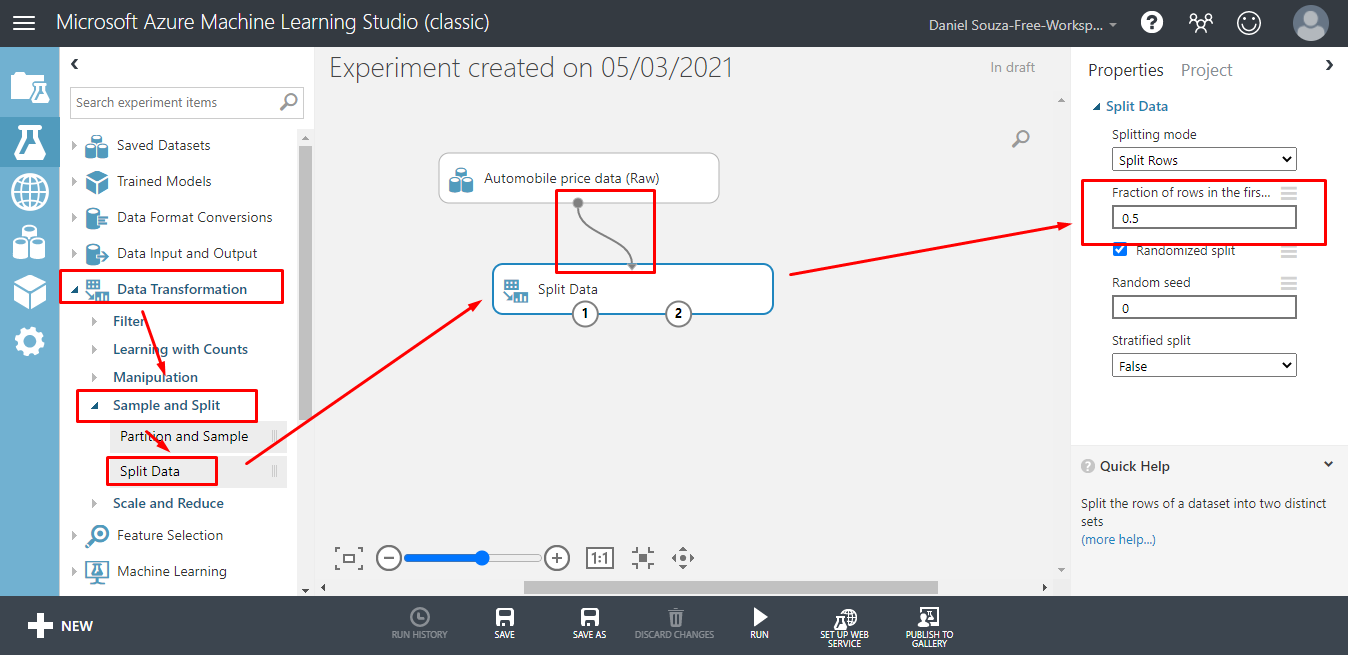Click the canvas horizontal scrollbar
This screenshot has width=1348, height=655.
pyautogui.click(x=730, y=588)
